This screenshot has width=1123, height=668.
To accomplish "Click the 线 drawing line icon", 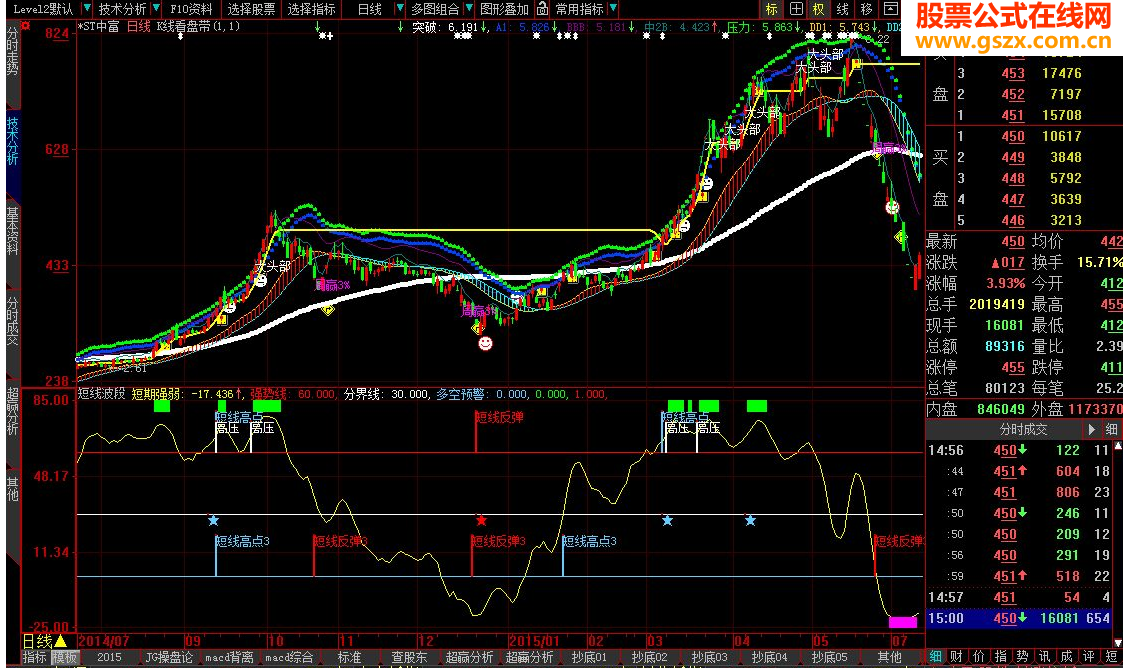I will click(842, 9).
